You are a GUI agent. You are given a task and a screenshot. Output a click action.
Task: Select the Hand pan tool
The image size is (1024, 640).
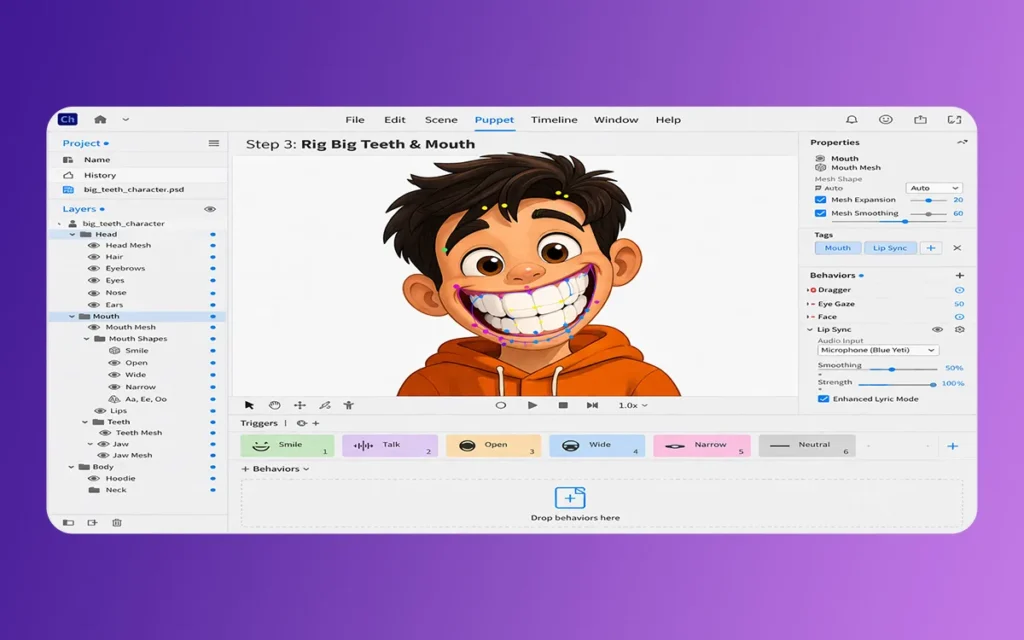point(275,405)
